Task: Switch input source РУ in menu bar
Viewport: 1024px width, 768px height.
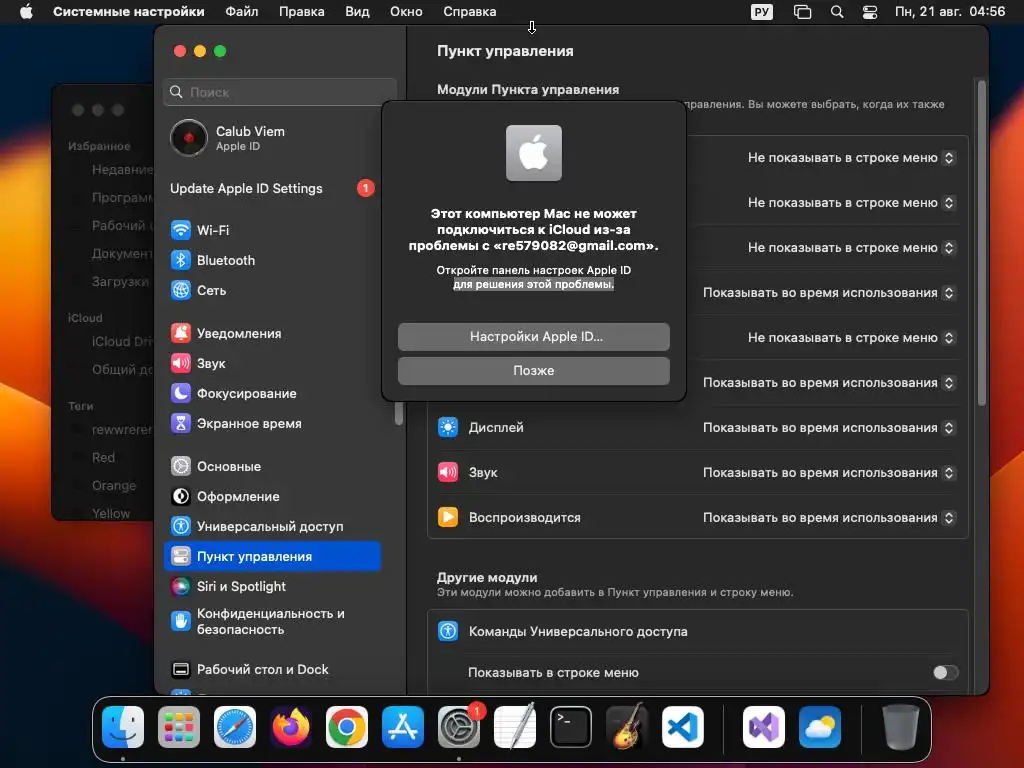Action: (x=761, y=12)
